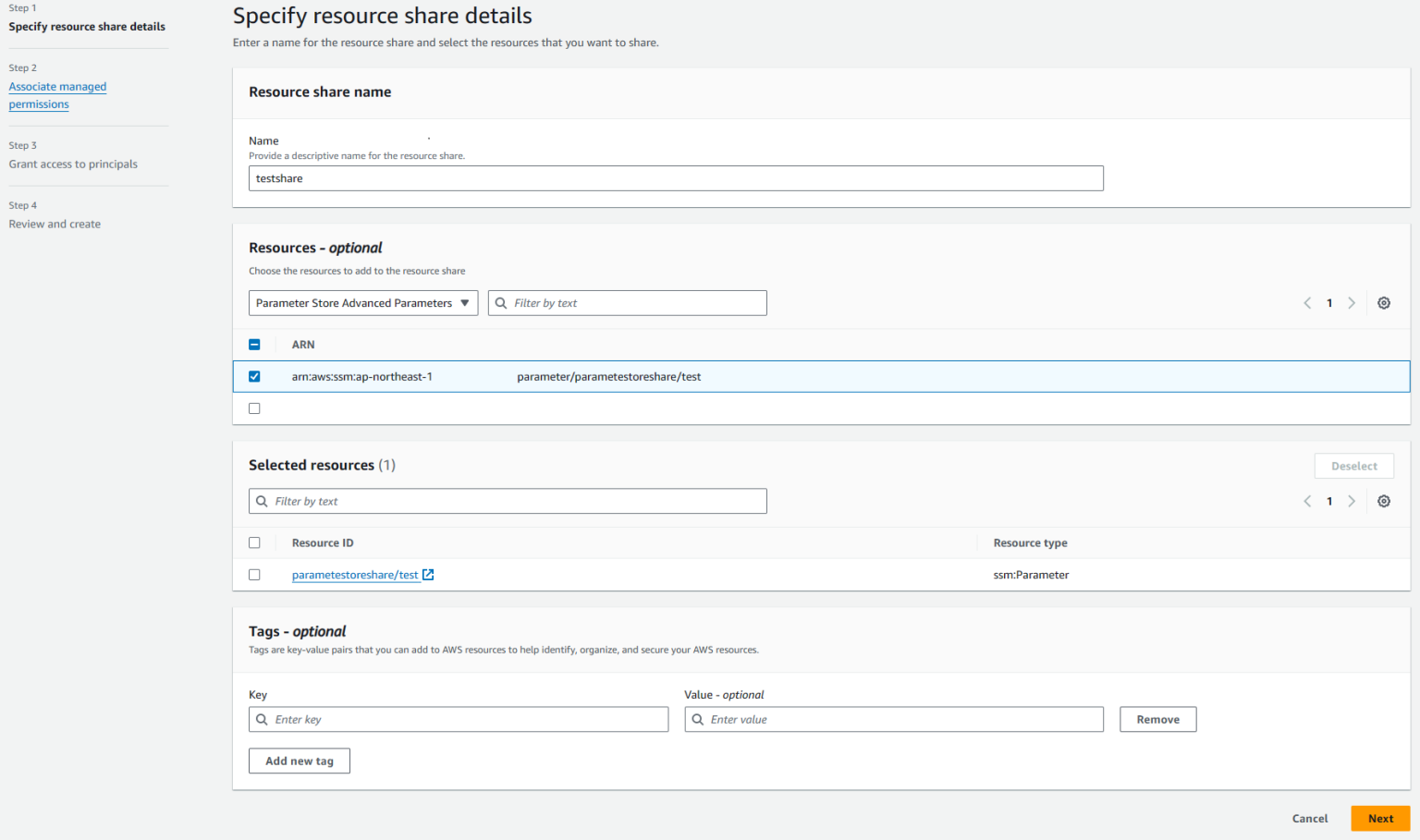
Task: Open external link icon beside parametestoreshare/test
Action: point(428,575)
